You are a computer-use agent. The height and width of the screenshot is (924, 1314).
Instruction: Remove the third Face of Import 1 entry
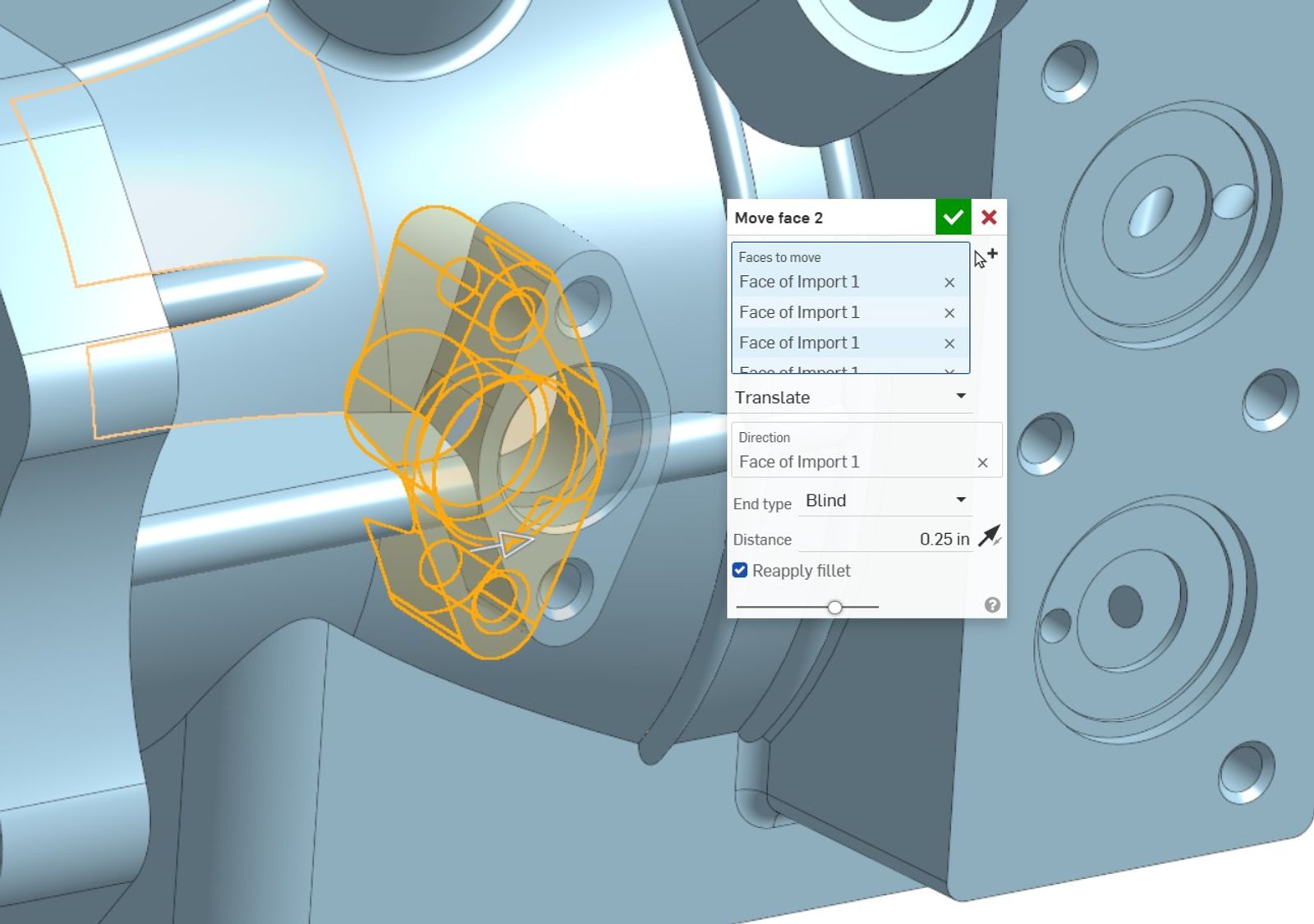point(949,343)
